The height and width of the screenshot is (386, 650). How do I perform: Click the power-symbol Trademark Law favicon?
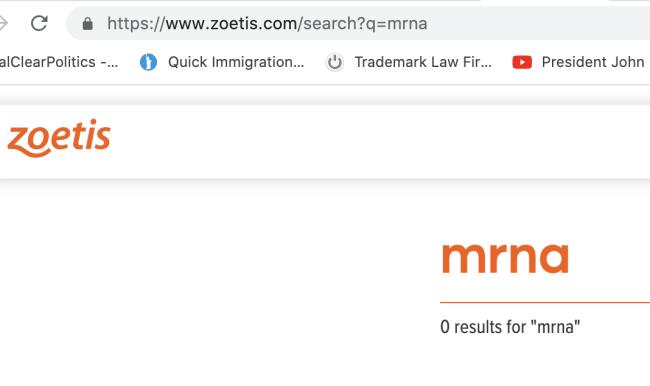click(335, 62)
